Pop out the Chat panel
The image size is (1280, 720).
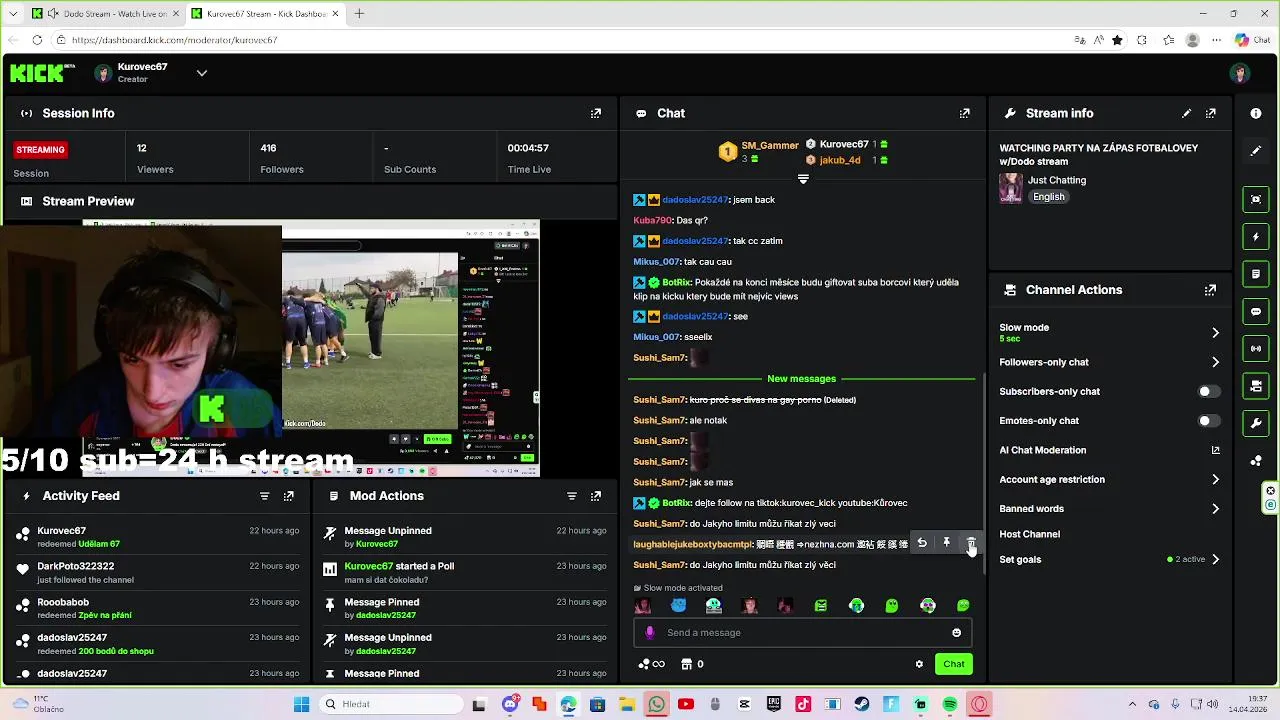pyautogui.click(x=965, y=113)
